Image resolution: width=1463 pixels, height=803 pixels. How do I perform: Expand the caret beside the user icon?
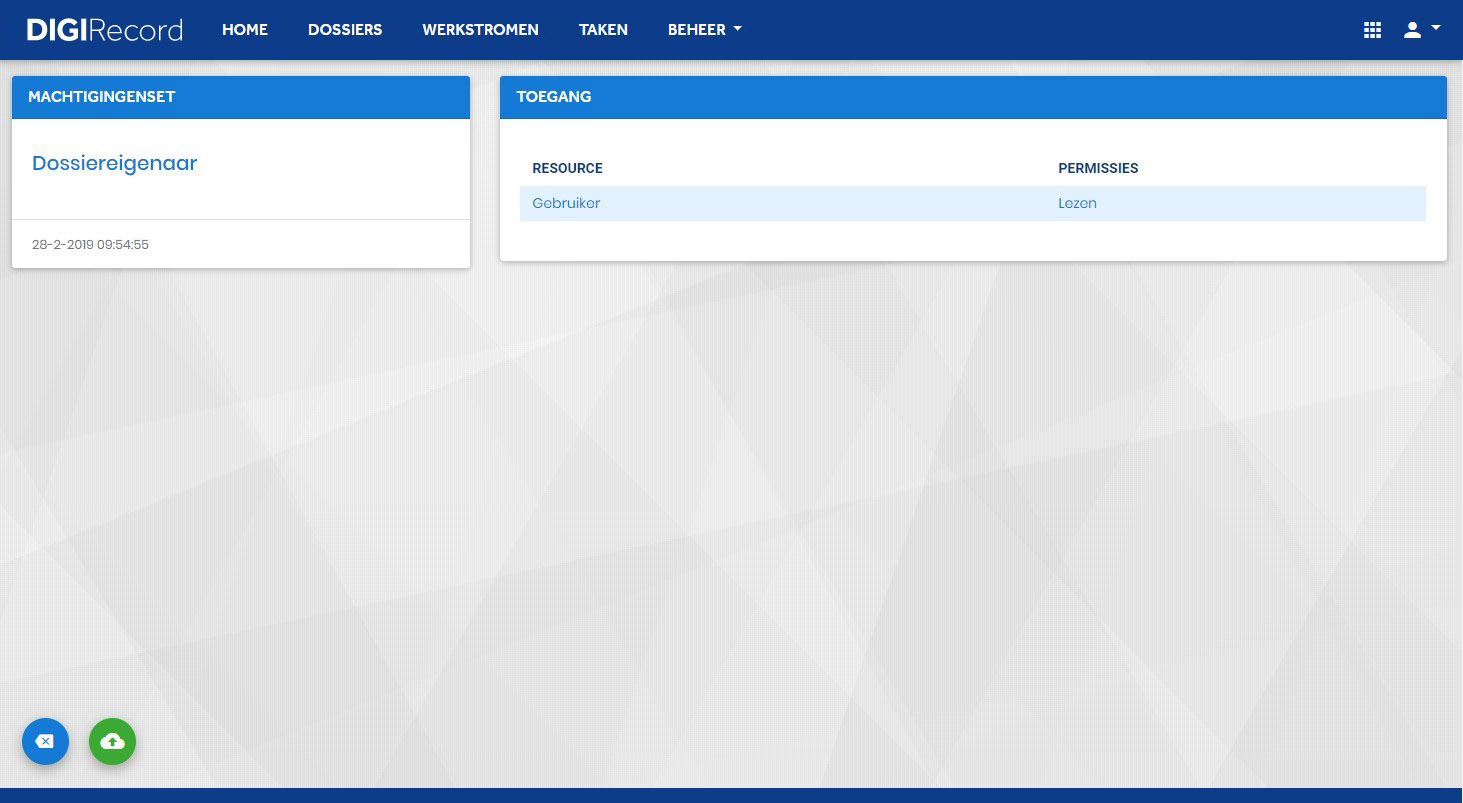pyautogui.click(x=1436, y=28)
